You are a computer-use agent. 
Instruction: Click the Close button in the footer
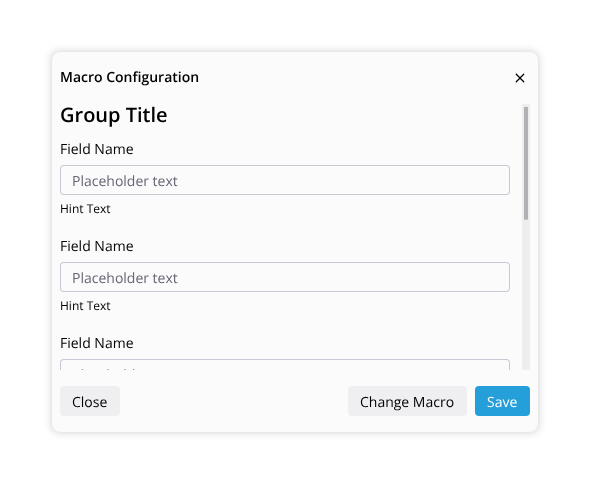coord(90,401)
